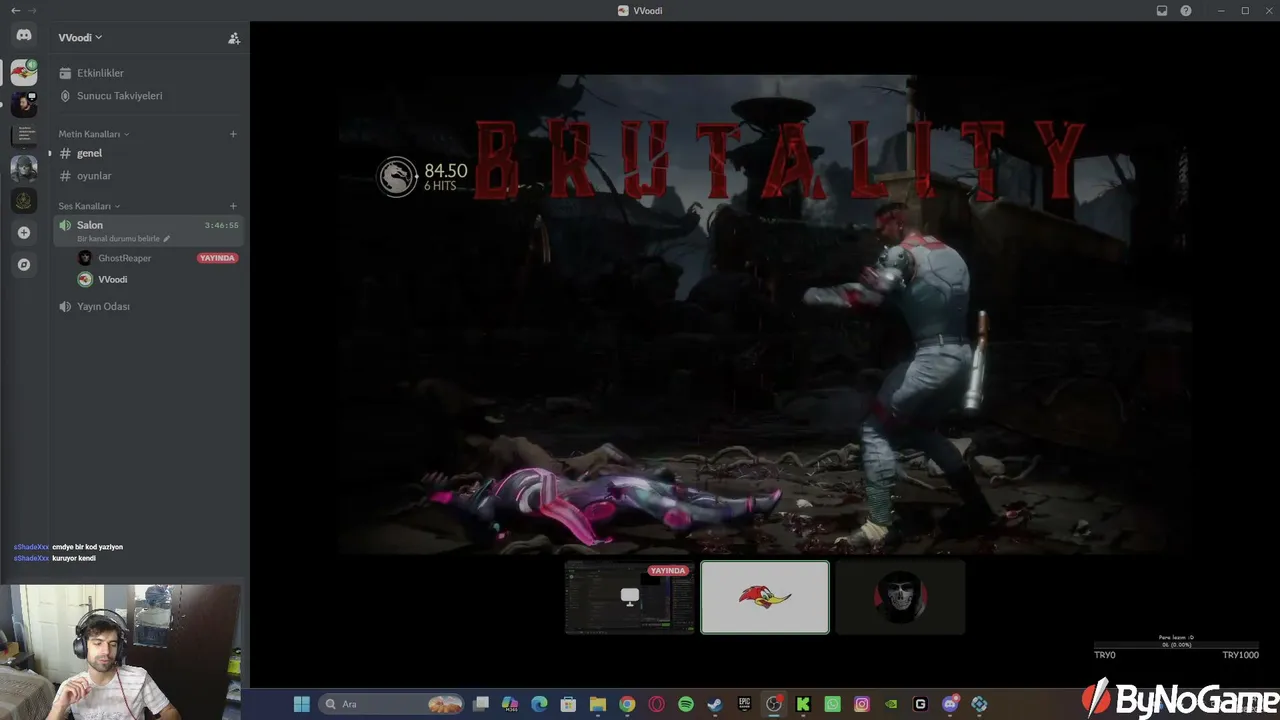Viewport: 1280px width, 720px height.
Task: Select the woodpecker participant tile
Action: click(x=765, y=597)
